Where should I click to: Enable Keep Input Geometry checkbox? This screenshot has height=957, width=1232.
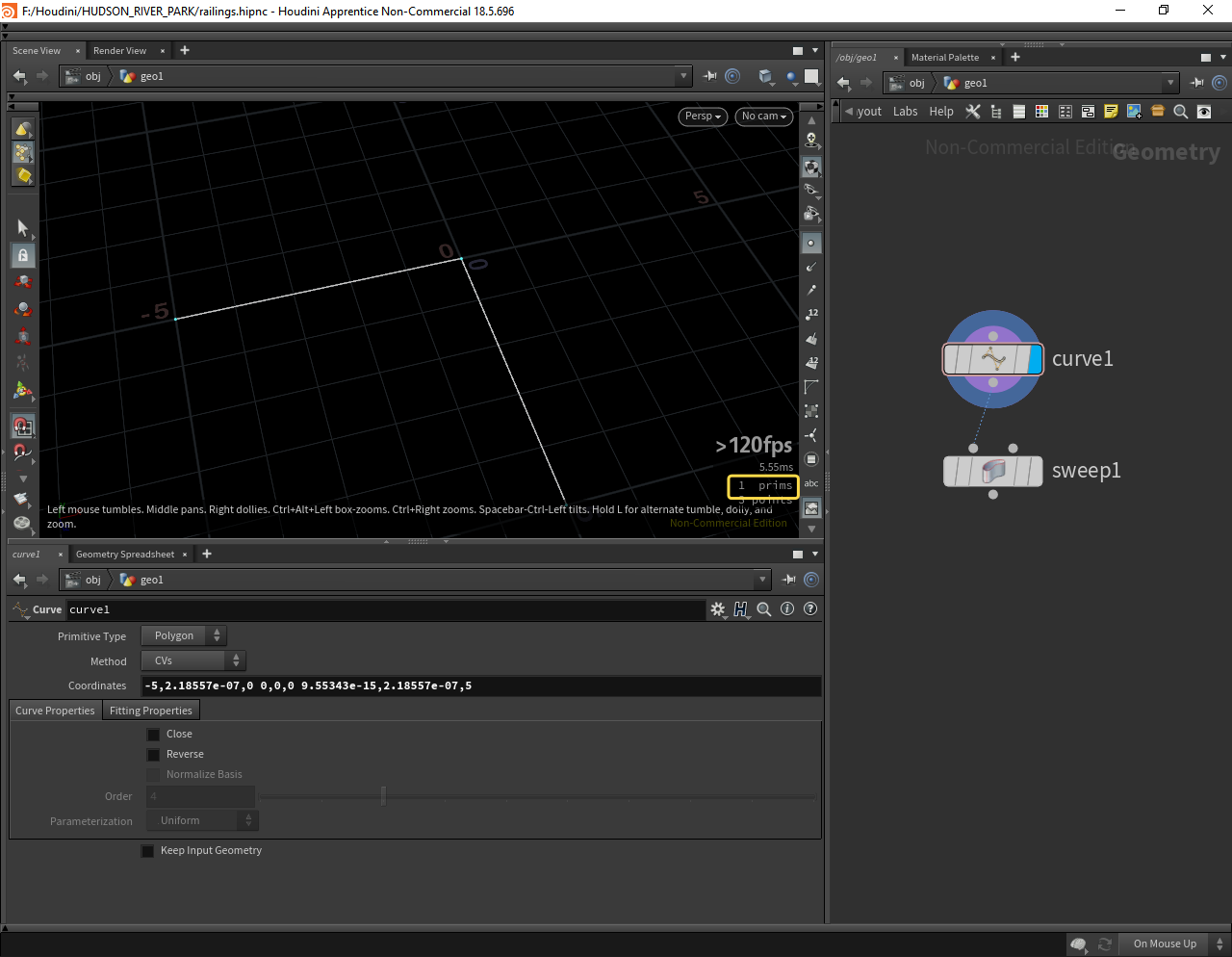tap(147, 851)
